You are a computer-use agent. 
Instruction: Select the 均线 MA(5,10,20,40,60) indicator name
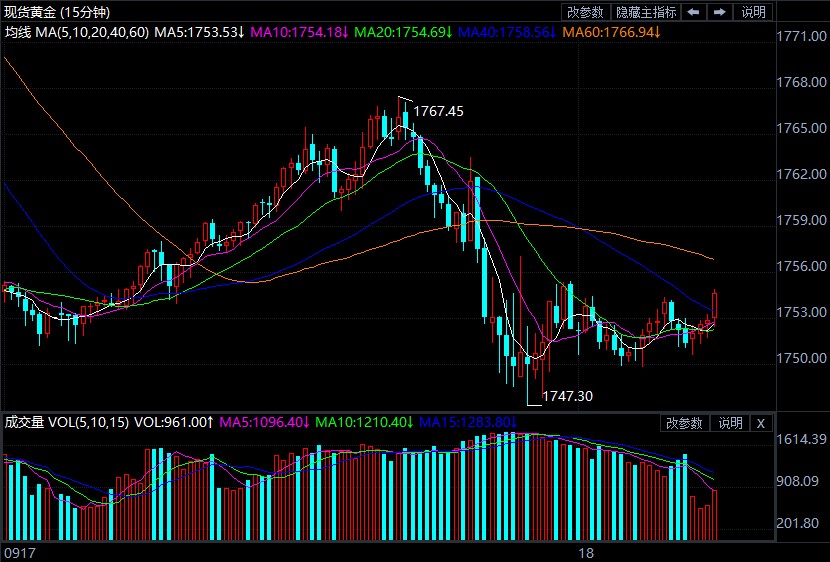click(x=76, y=33)
